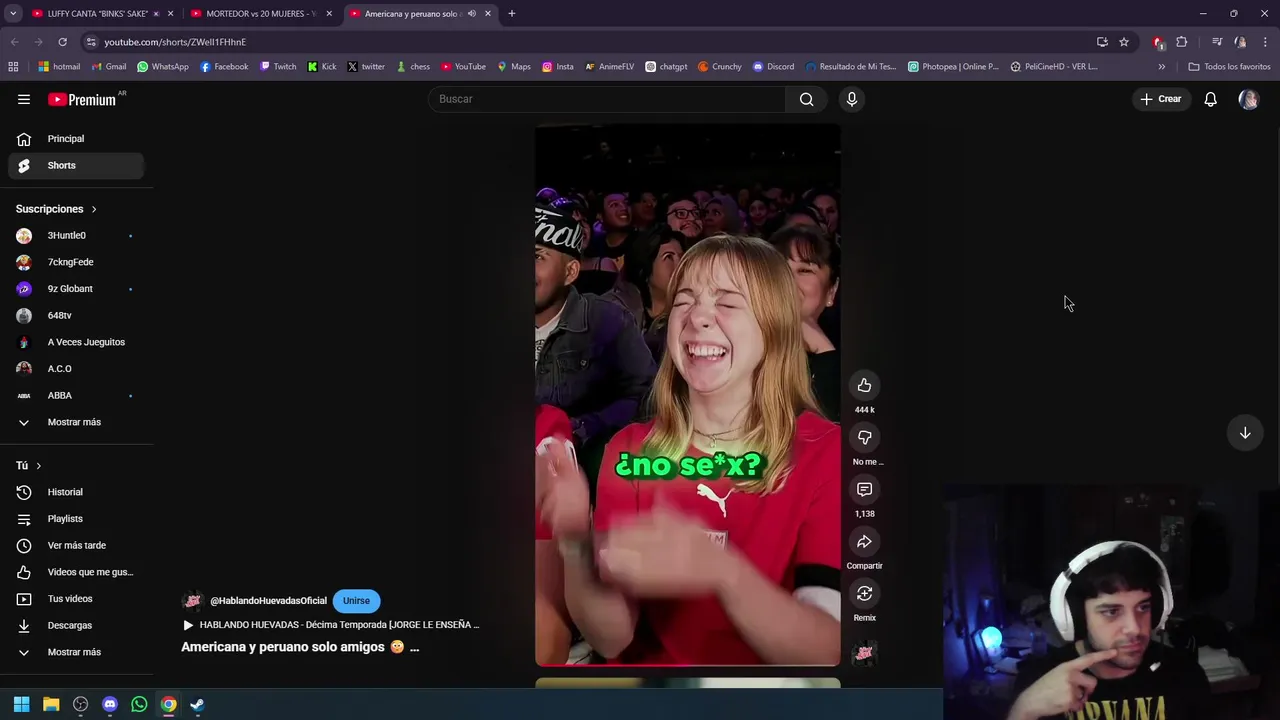Click the browser address bar URL
Image resolution: width=1280 pixels, height=720 pixels.
point(175,42)
